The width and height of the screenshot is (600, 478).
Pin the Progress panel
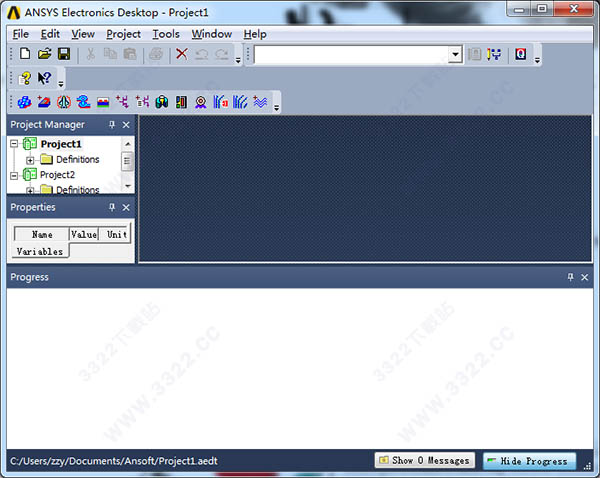pos(570,277)
